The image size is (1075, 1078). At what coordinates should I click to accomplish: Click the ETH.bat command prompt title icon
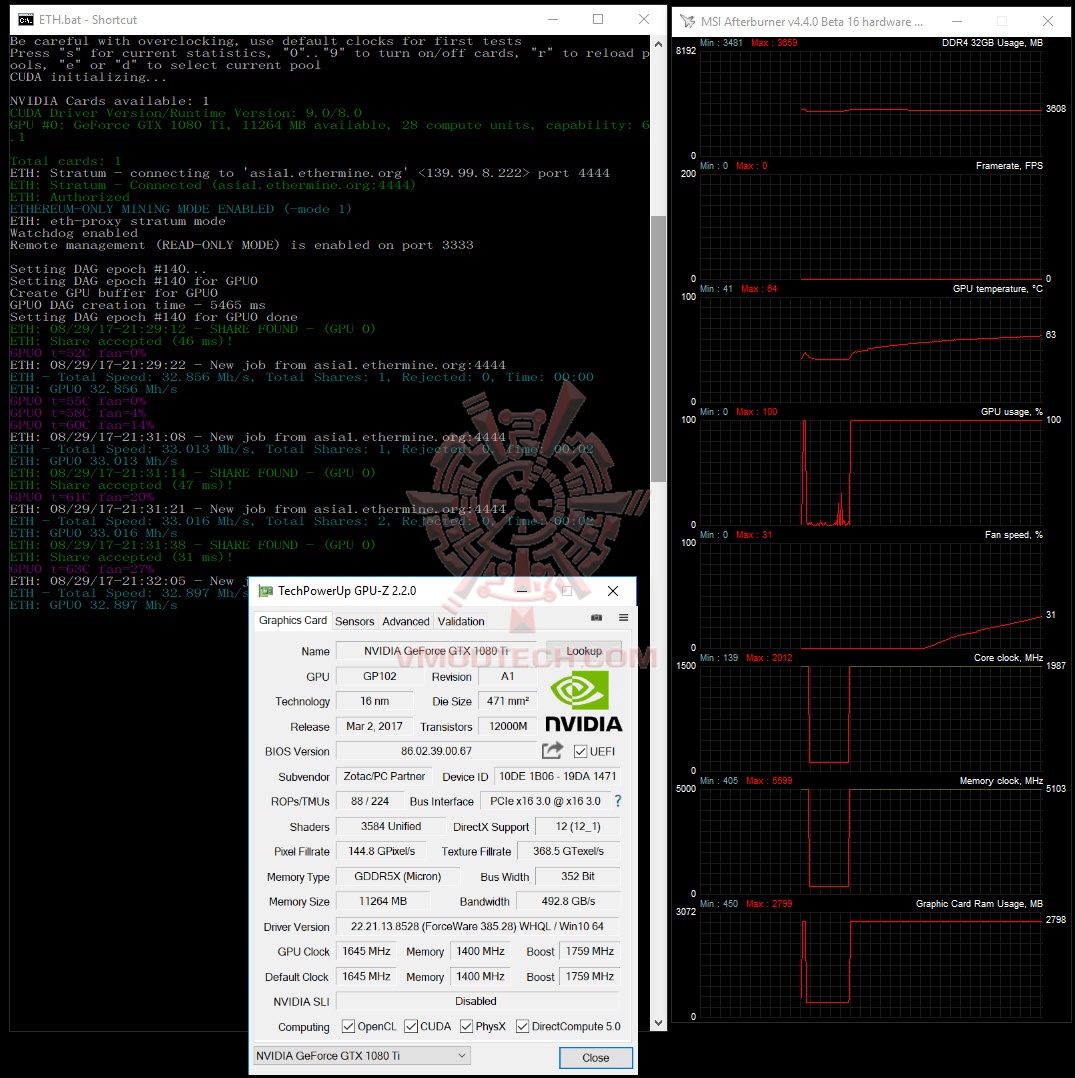[x=25, y=19]
